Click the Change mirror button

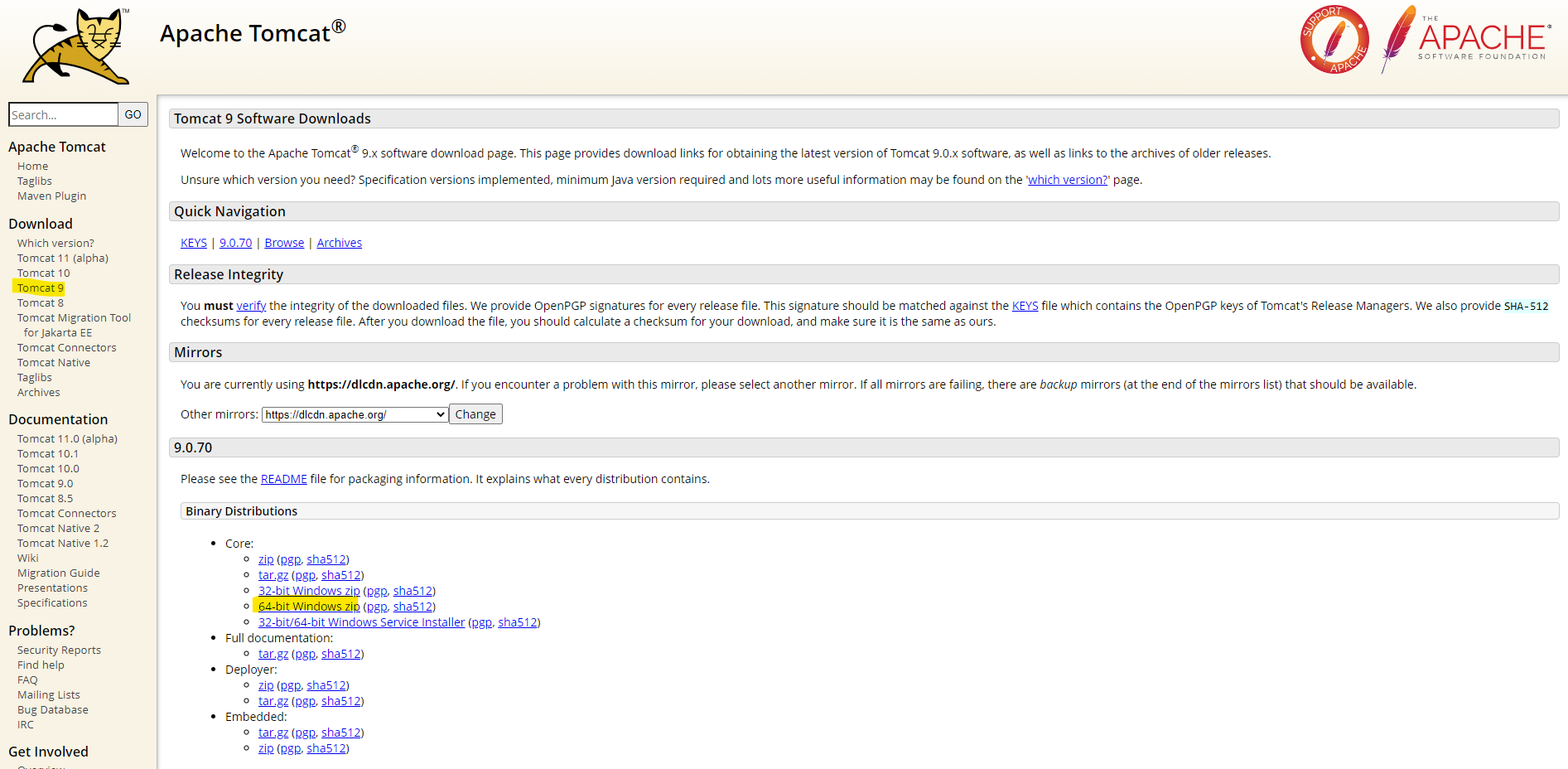pyautogui.click(x=475, y=414)
